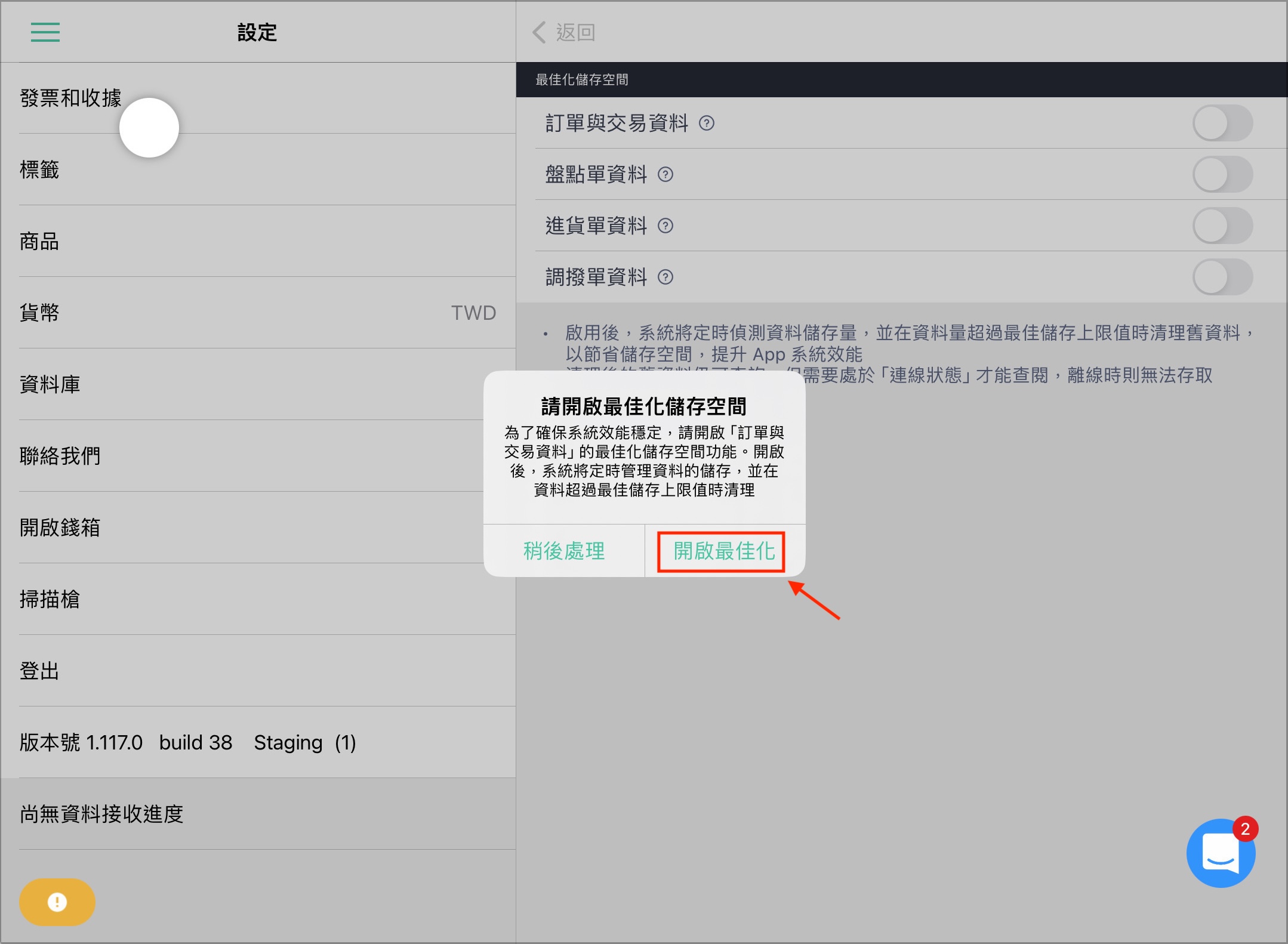Click the 進貨單資料 label
1288x944 pixels.
pyautogui.click(x=596, y=226)
